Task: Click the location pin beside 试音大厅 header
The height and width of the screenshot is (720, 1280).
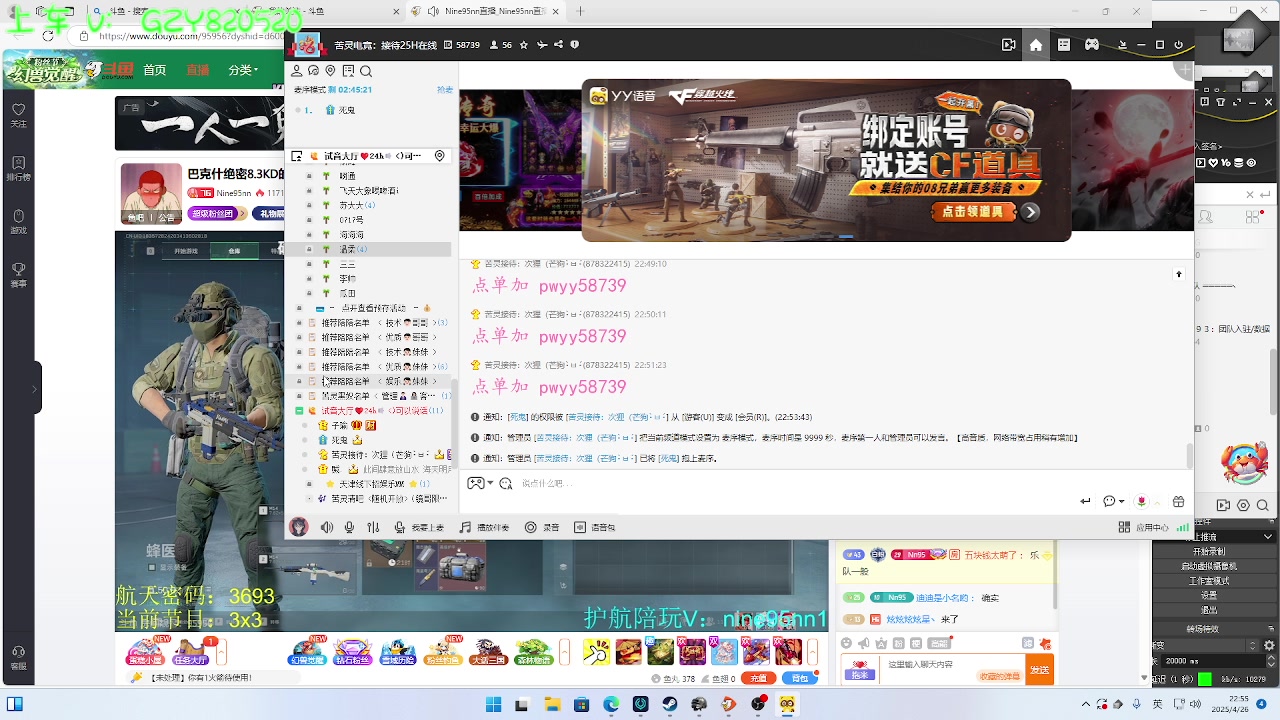Action: 439,156
